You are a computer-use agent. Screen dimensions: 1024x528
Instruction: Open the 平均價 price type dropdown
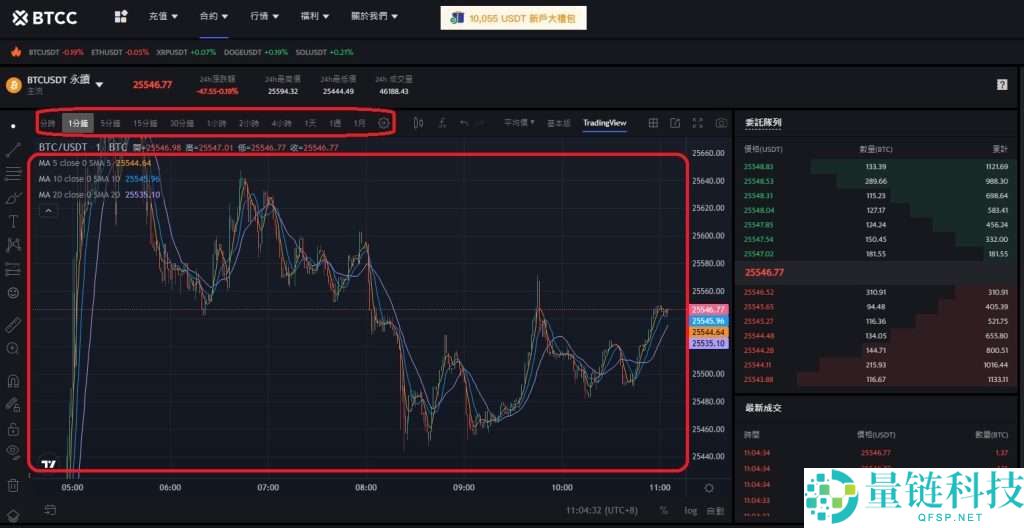(x=519, y=123)
